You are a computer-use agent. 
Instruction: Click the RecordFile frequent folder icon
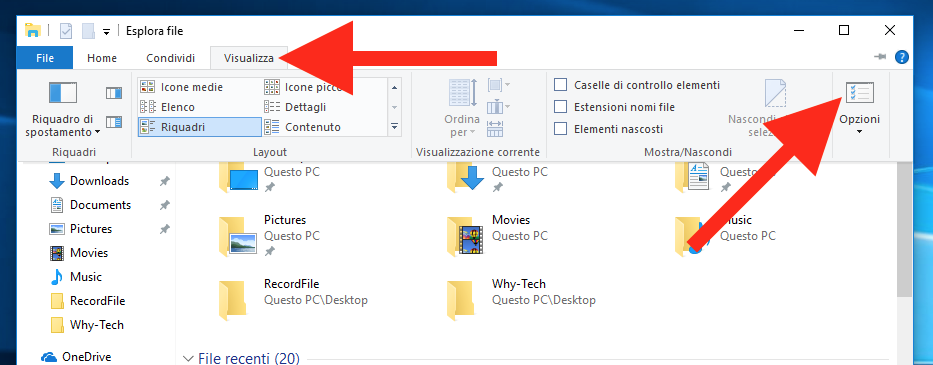coord(233,300)
